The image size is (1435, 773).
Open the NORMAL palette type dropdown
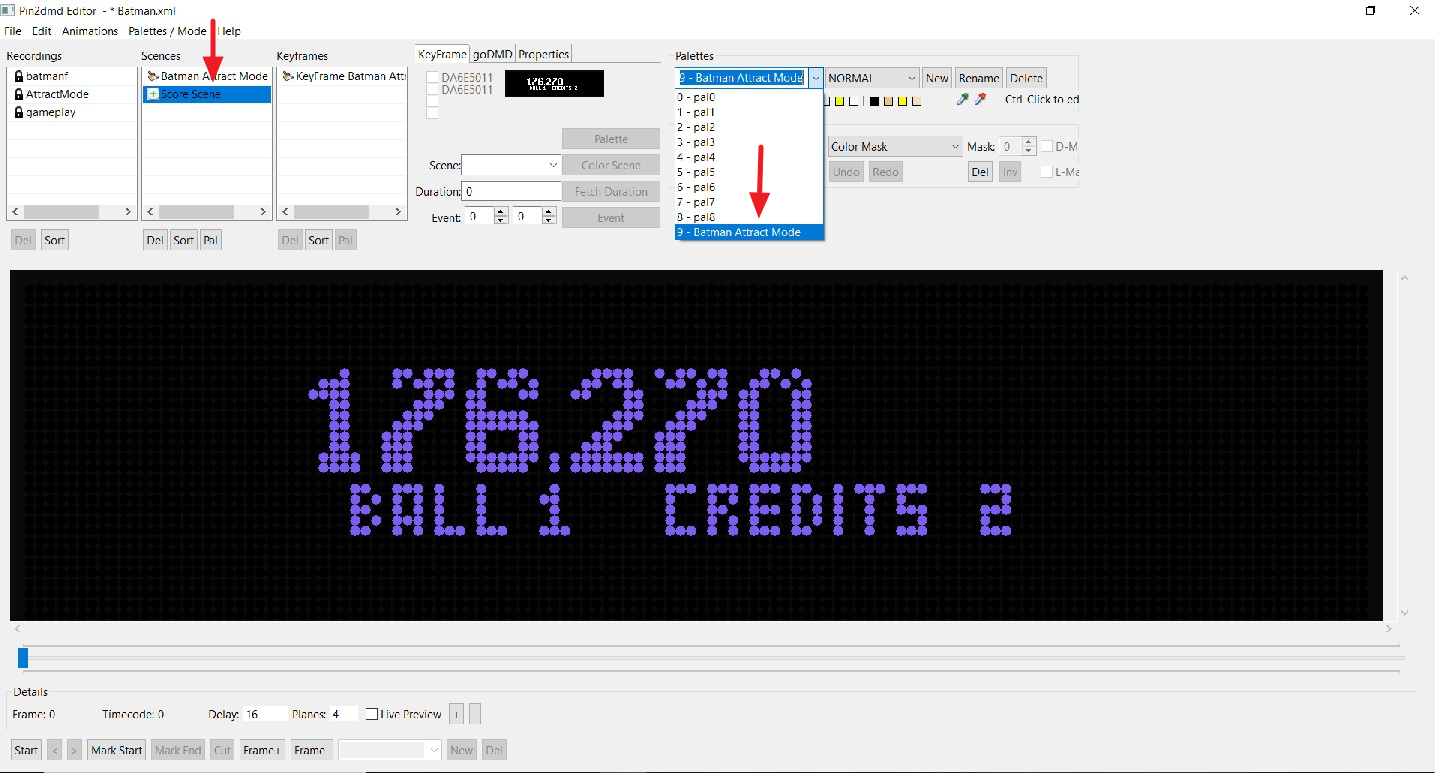pyautogui.click(x=872, y=78)
